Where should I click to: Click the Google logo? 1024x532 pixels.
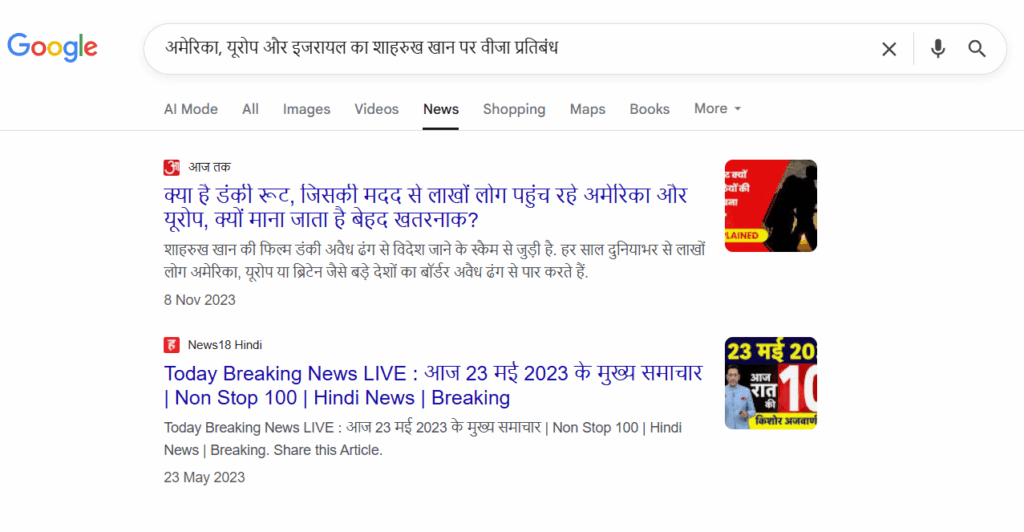[52, 47]
